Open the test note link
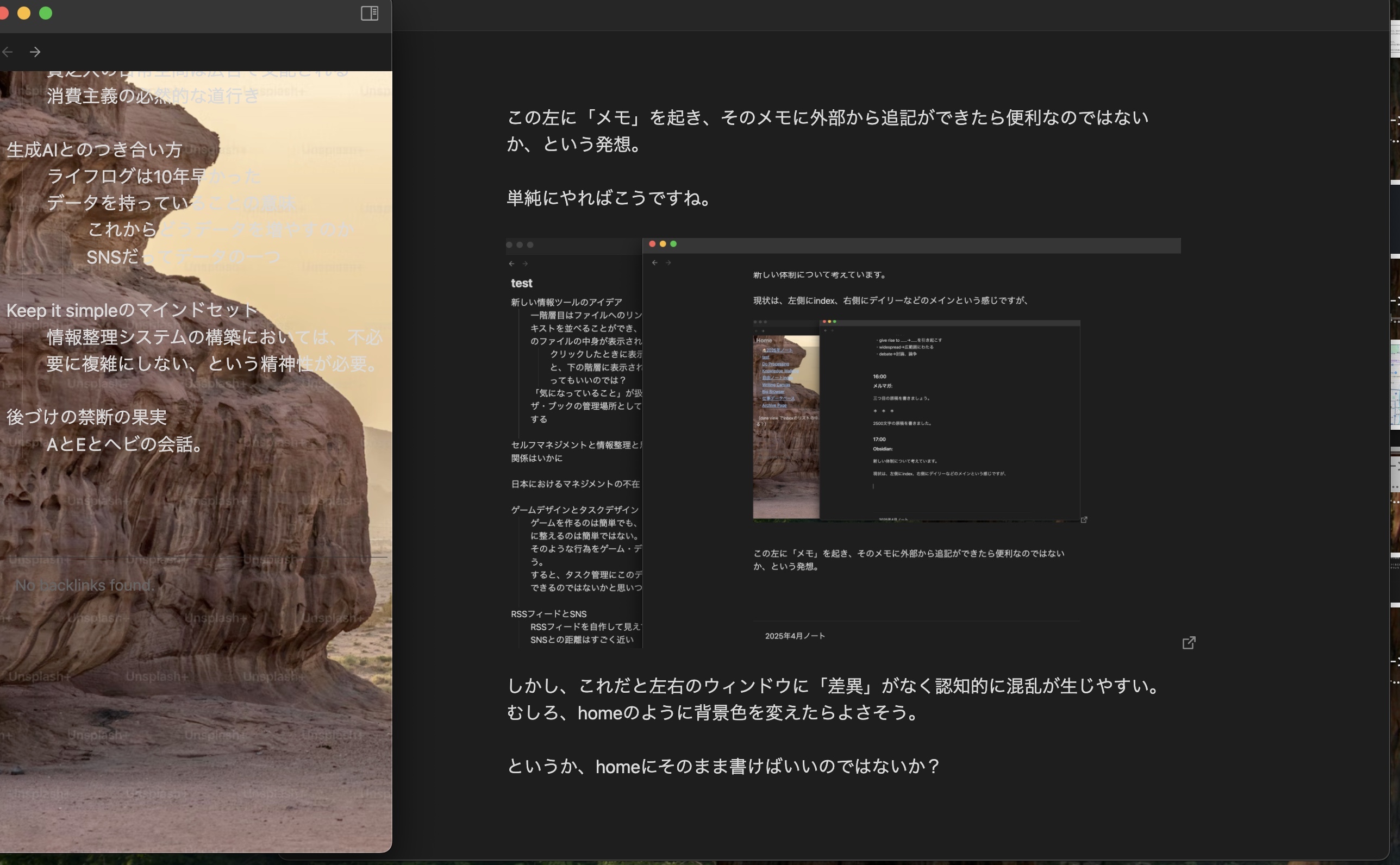 click(x=766, y=358)
